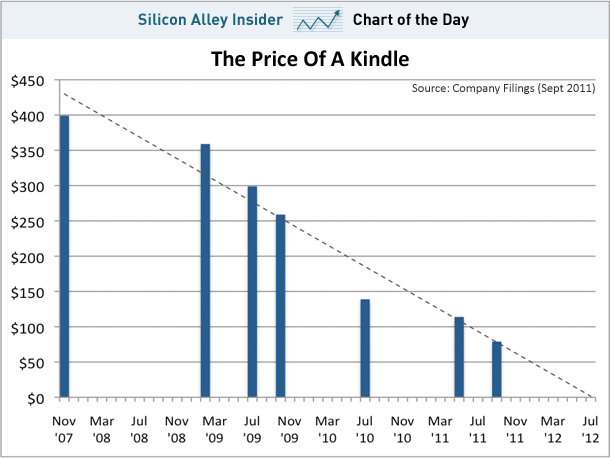
Task: Click the dashed trend line's upper end
Action: click(65, 94)
